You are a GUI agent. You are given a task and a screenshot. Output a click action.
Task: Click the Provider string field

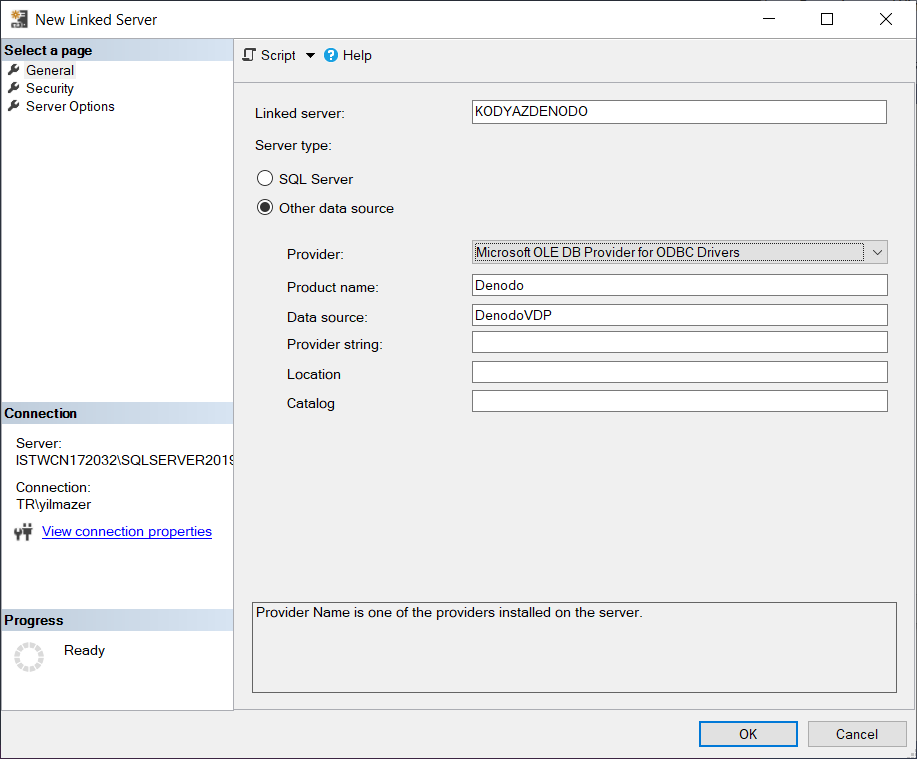pyautogui.click(x=680, y=342)
